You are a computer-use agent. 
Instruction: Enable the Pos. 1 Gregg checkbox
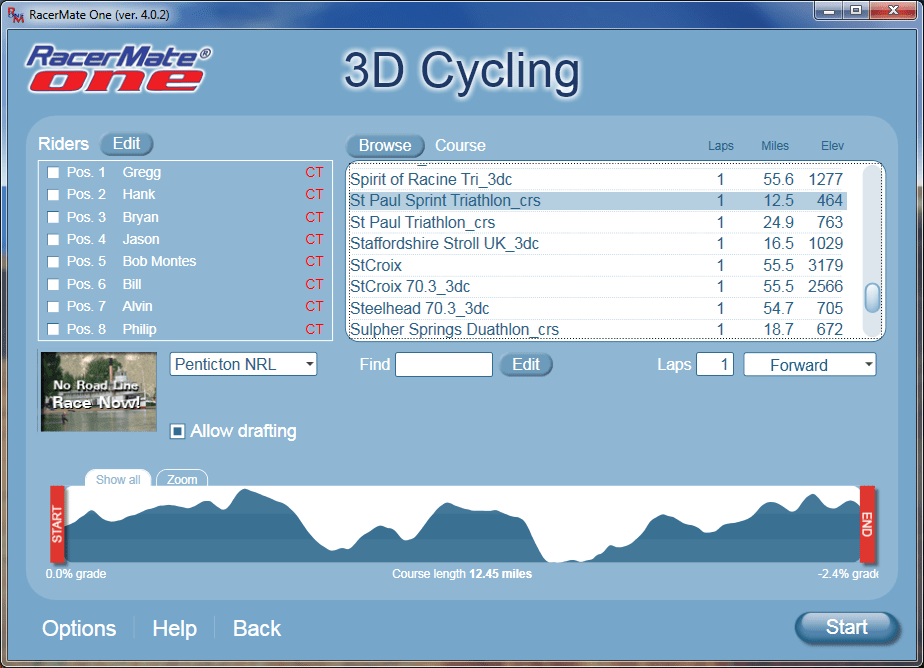(54, 173)
